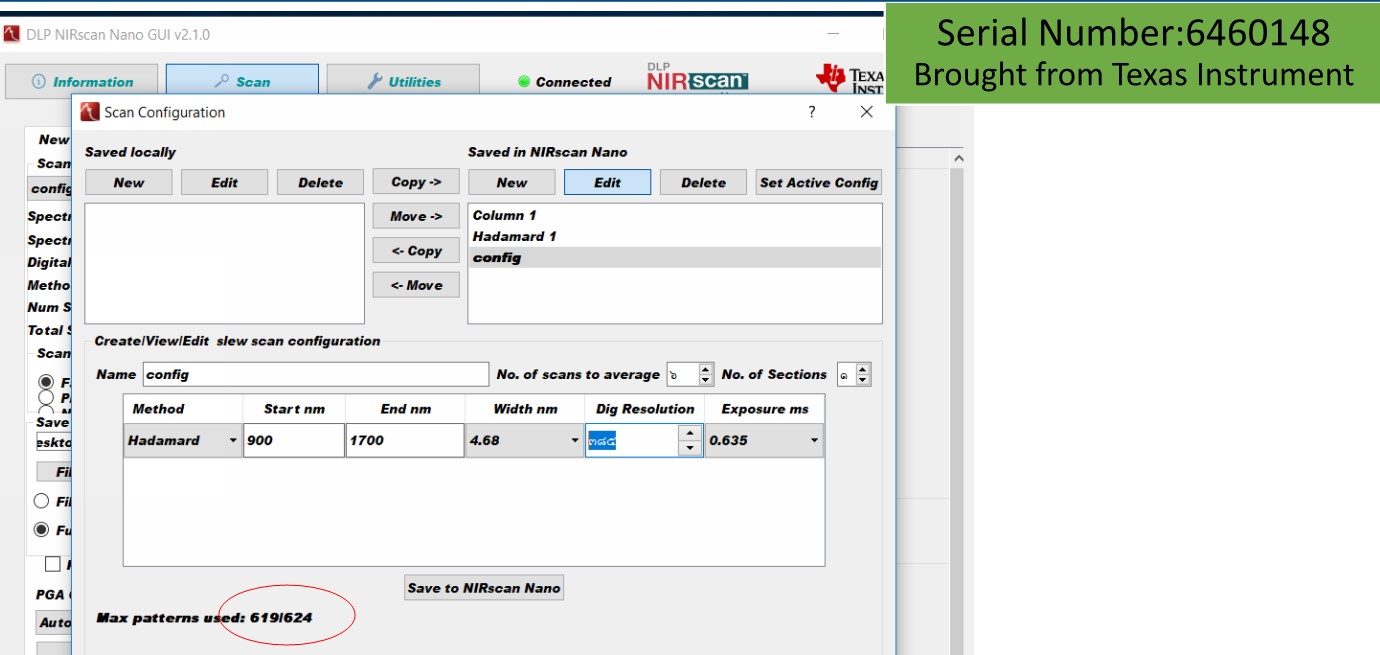The height and width of the screenshot is (655, 1380).
Task: Click the Start nm field showing 900
Action: (x=295, y=440)
